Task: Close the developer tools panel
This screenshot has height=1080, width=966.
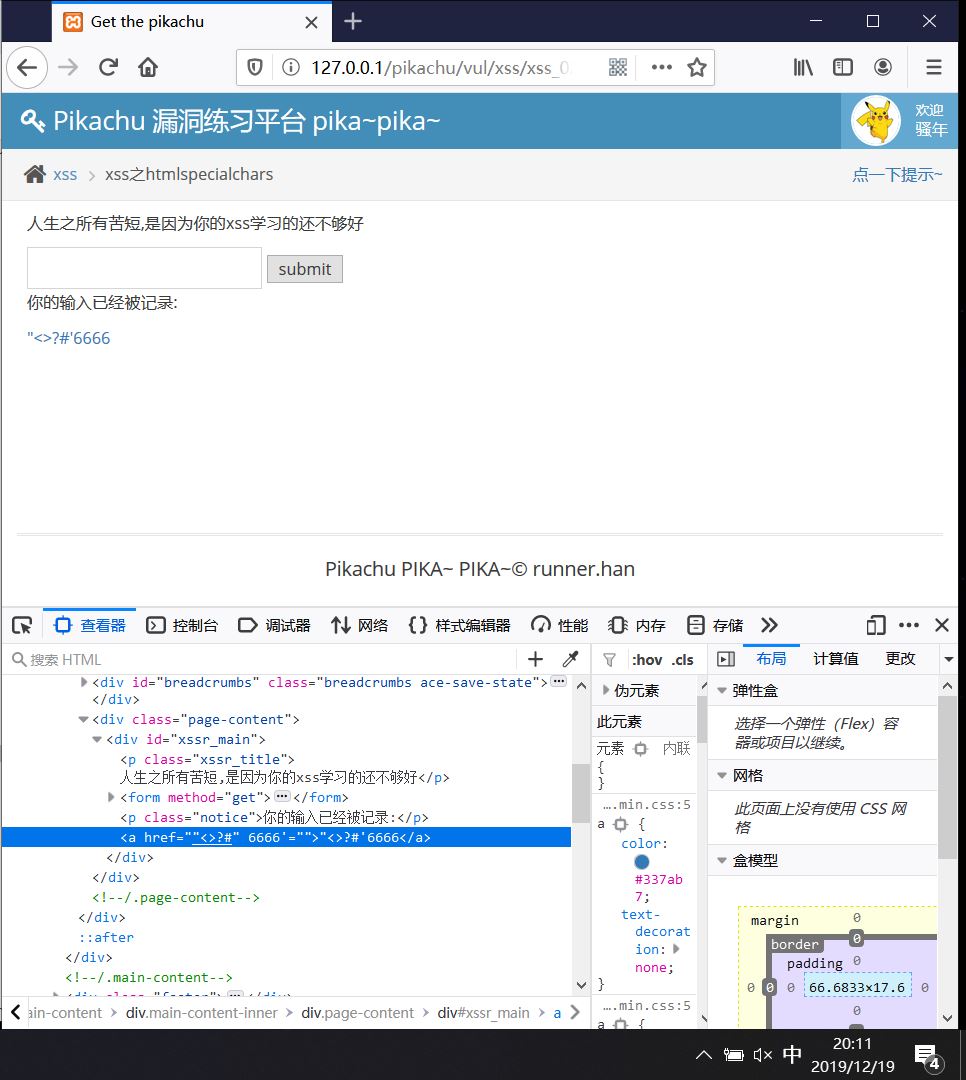Action: pos(942,625)
